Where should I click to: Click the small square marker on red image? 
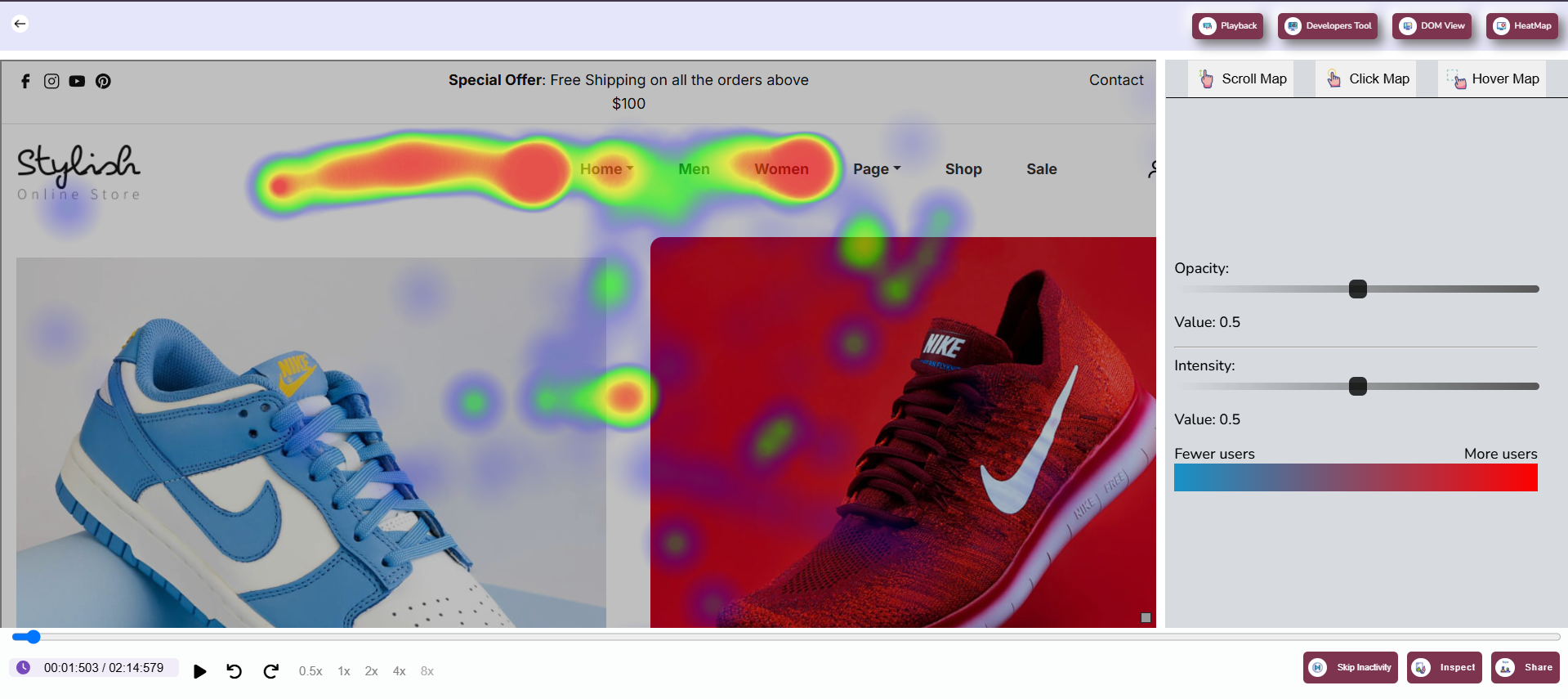pos(1146,618)
